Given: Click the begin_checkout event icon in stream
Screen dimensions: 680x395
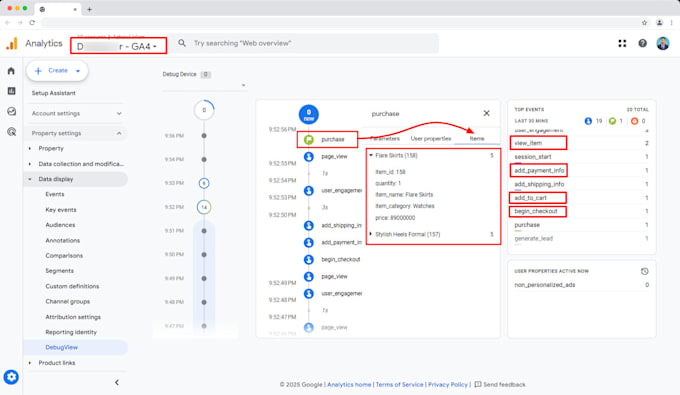Looking at the screenshot, I should [309, 259].
